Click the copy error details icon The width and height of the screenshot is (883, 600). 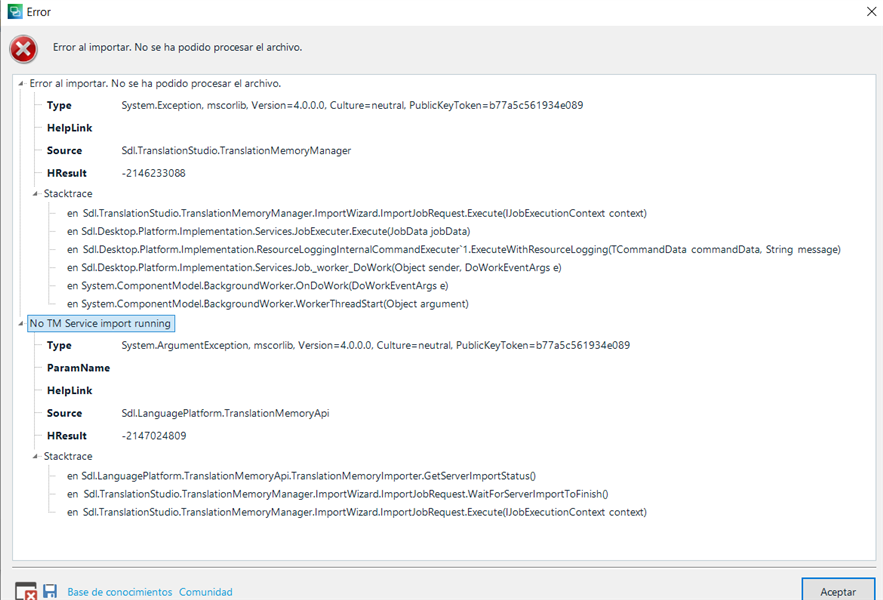click(x=26, y=591)
